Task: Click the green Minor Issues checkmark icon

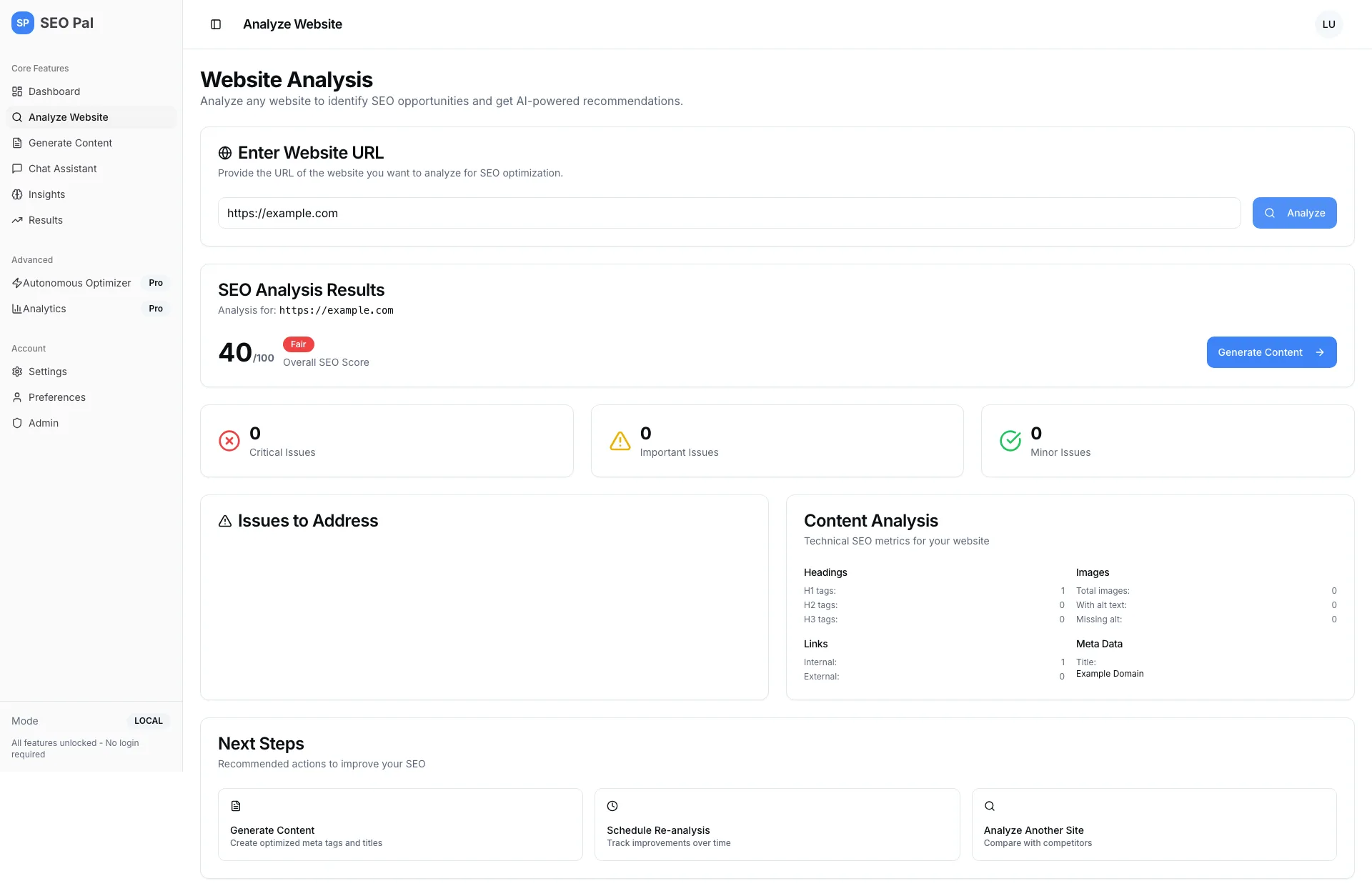Action: (1010, 441)
